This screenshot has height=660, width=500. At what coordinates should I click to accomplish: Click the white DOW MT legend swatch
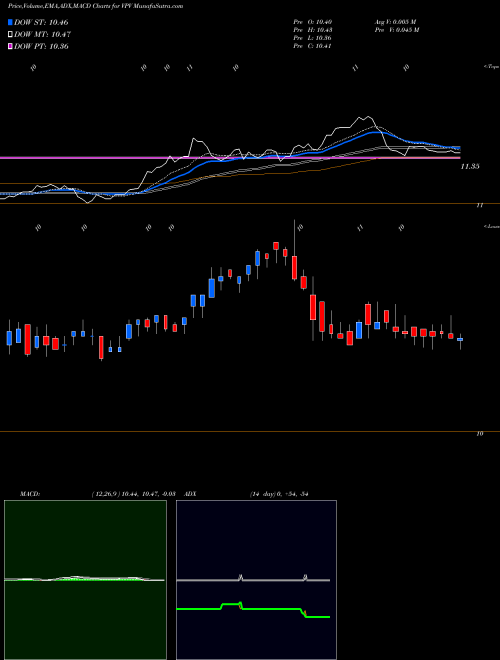click(x=10, y=35)
